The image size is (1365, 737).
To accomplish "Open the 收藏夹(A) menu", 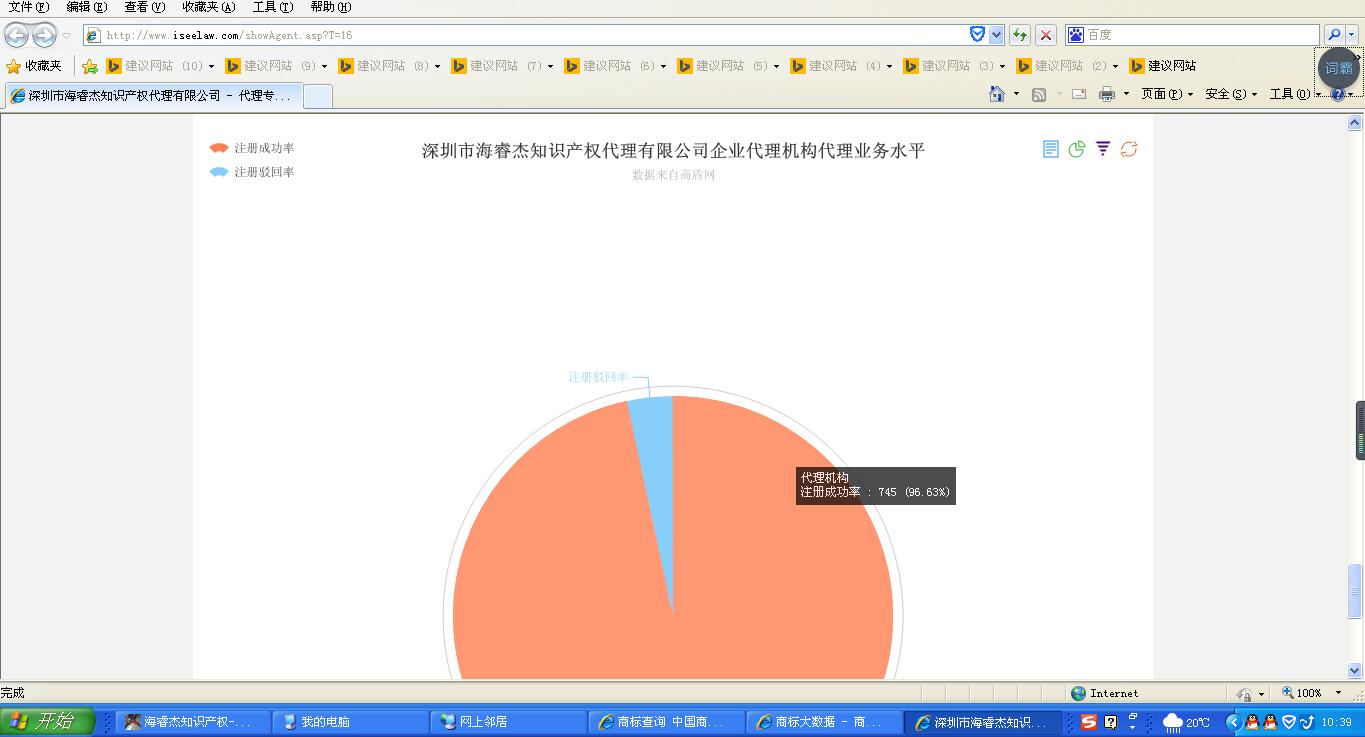I will (209, 7).
